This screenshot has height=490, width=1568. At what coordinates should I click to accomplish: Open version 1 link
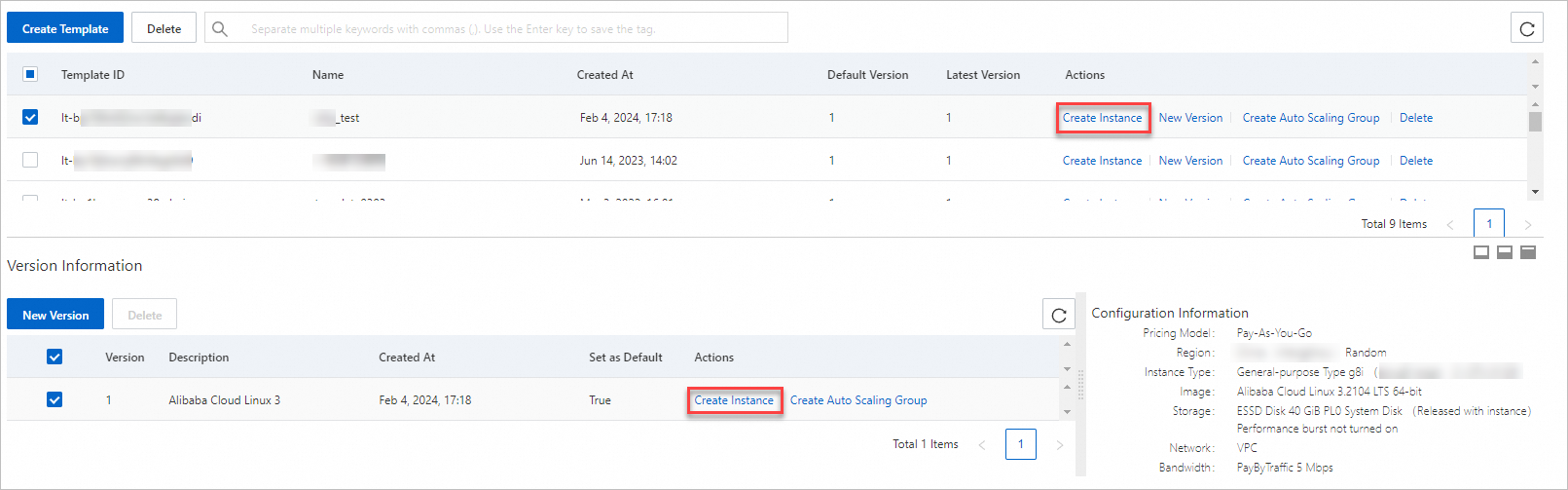click(108, 400)
